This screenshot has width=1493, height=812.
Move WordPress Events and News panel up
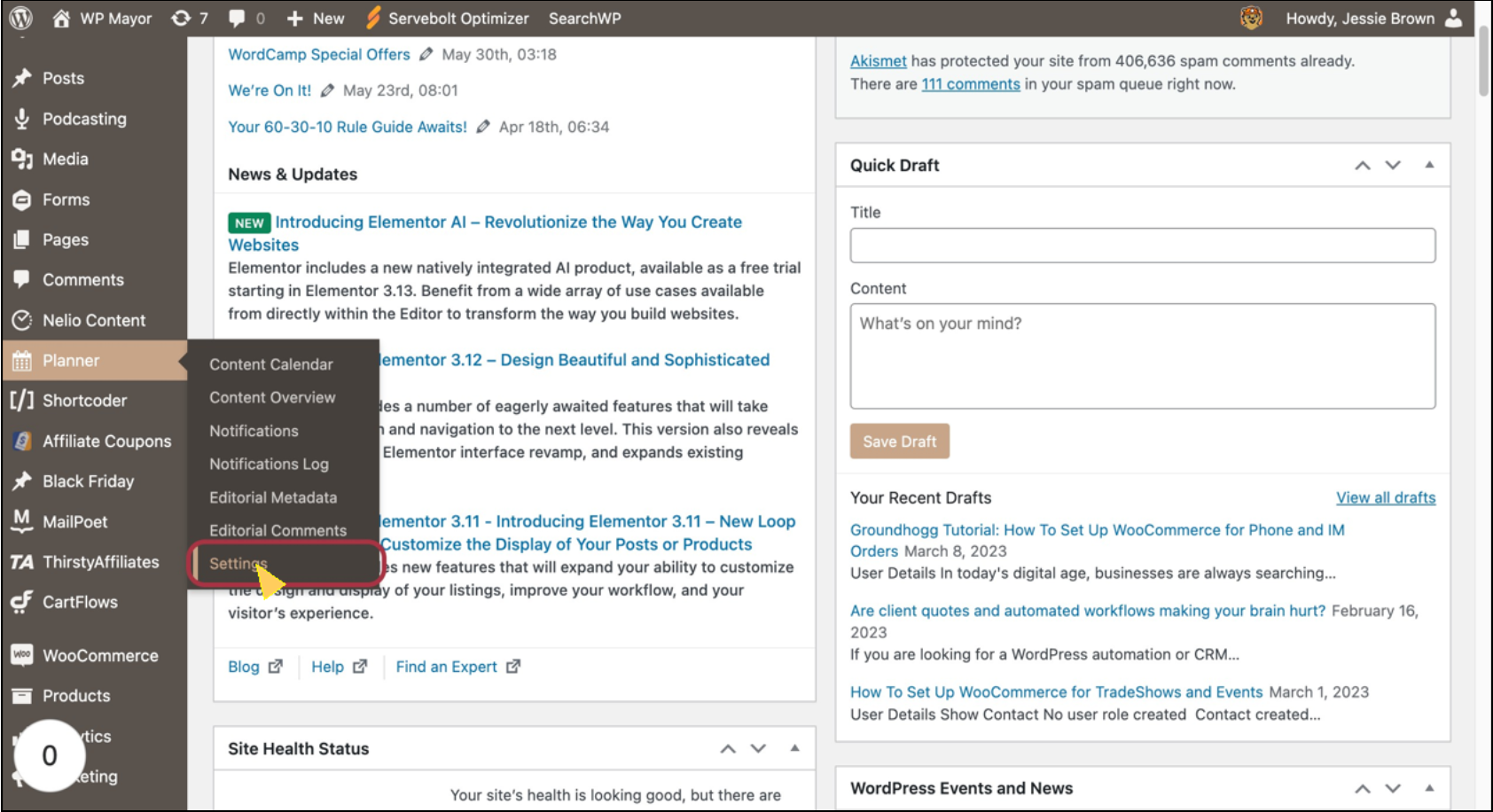coord(1363,788)
